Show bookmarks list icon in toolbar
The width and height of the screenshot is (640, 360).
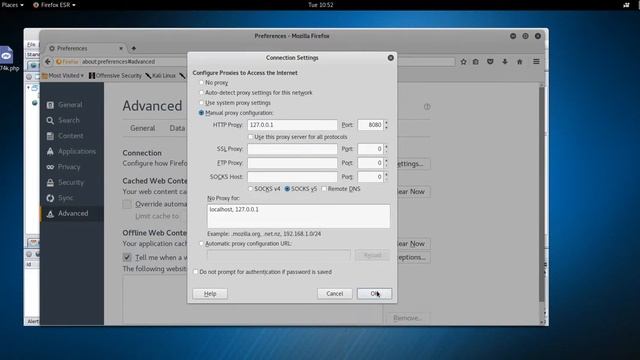(476, 62)
